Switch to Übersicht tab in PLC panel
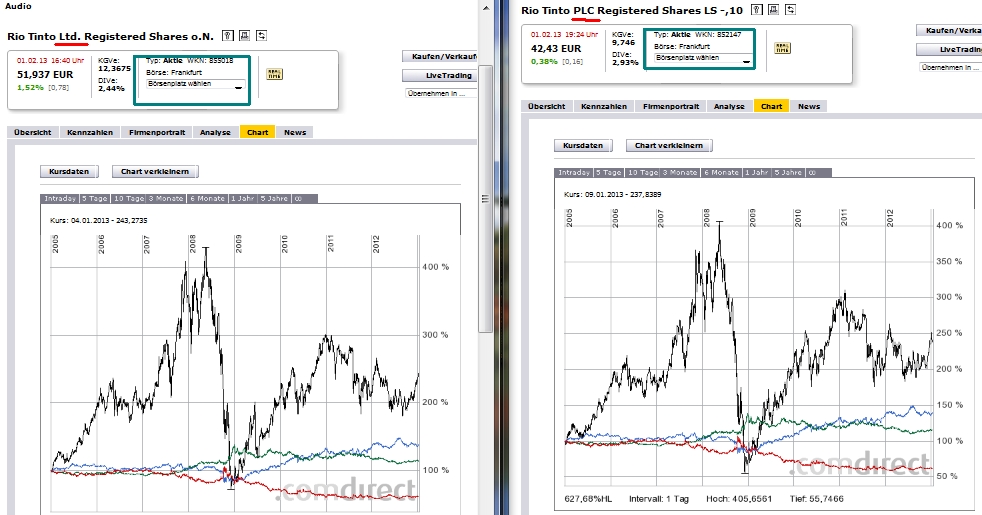 coord(547,106)
